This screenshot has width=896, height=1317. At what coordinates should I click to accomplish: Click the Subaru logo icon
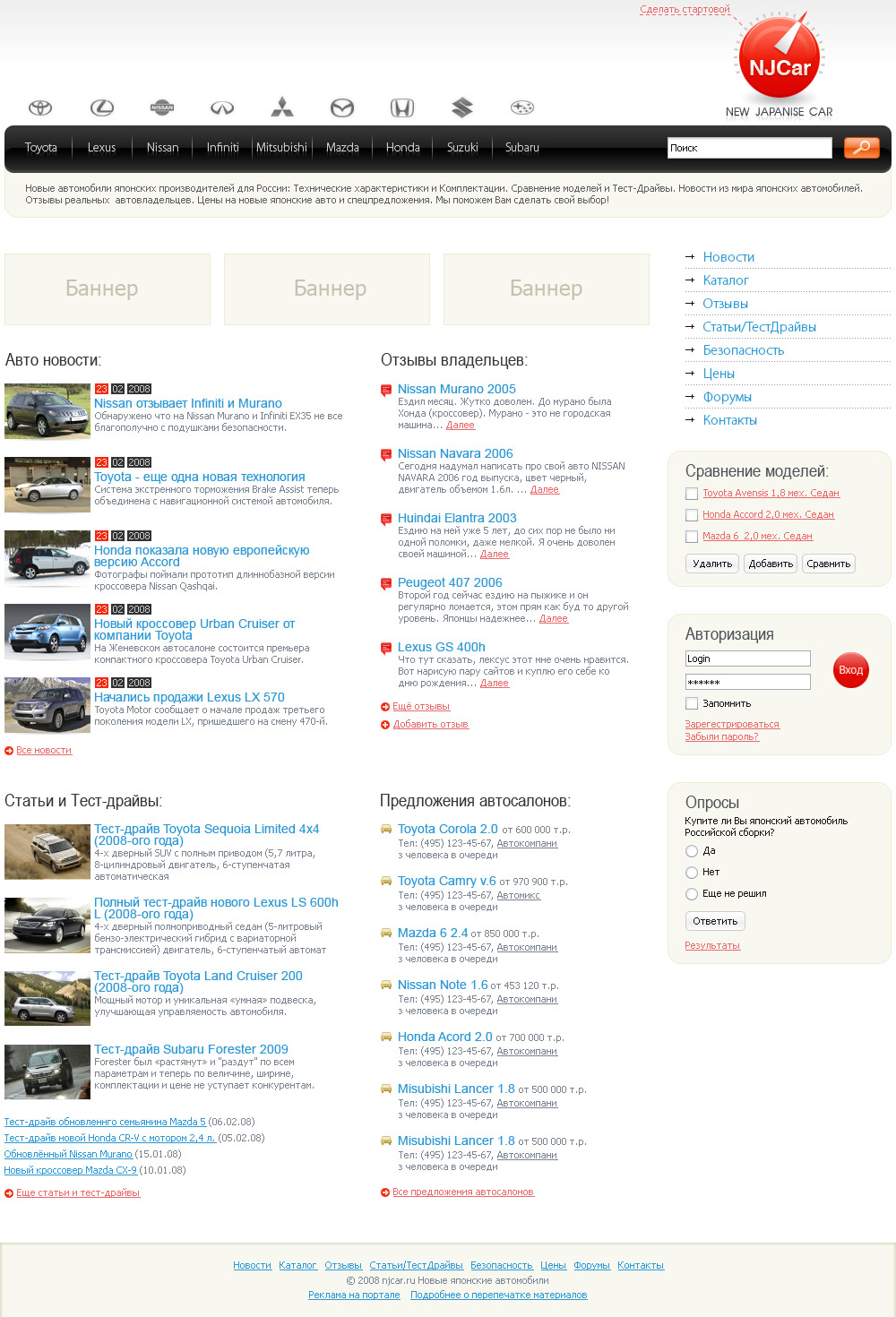coord(522,106)
